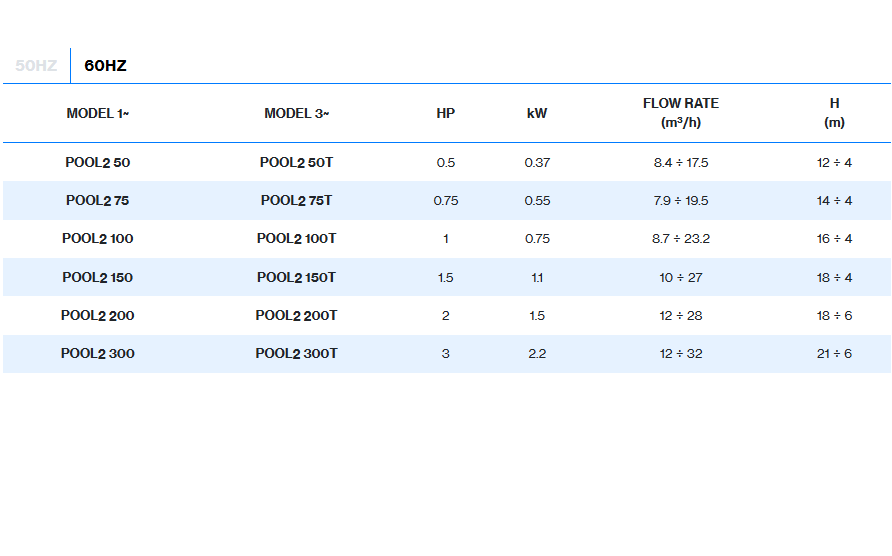Click the MODEL 1~ column header
The width and height of the screenshot is (892, 556).
pyautogui.click(x=97, y=114)
